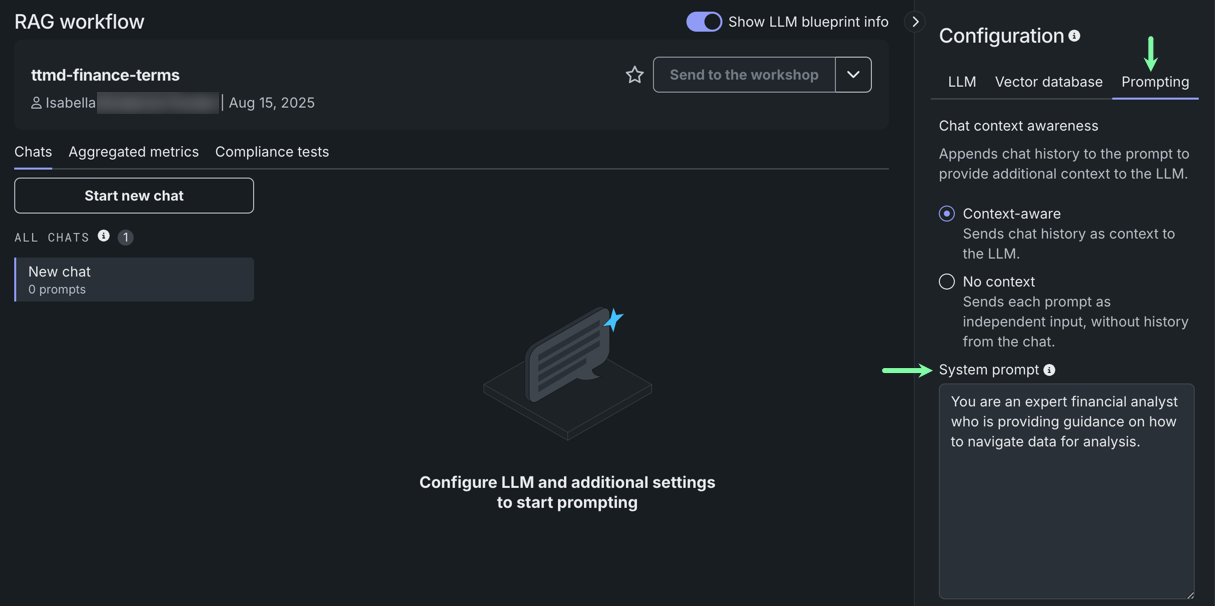
Task: Click the All Chats info icon
Action: [103, 236]
